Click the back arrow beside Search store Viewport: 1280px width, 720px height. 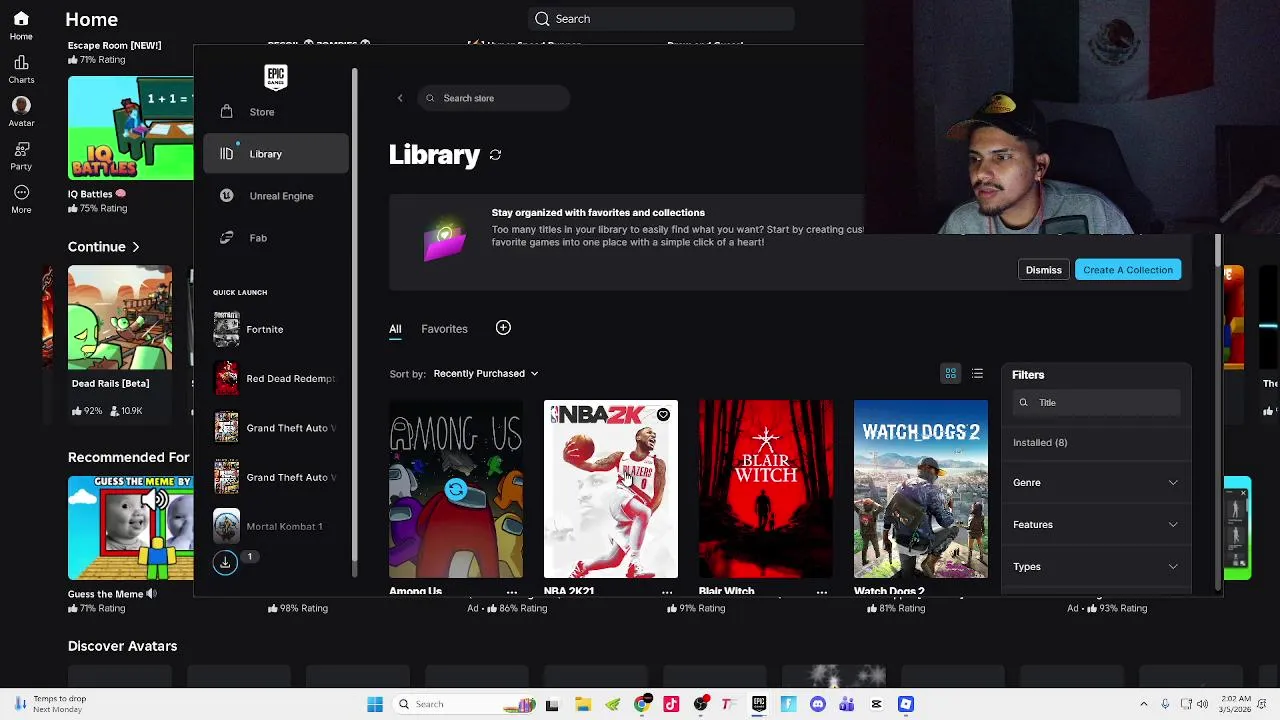400,98
